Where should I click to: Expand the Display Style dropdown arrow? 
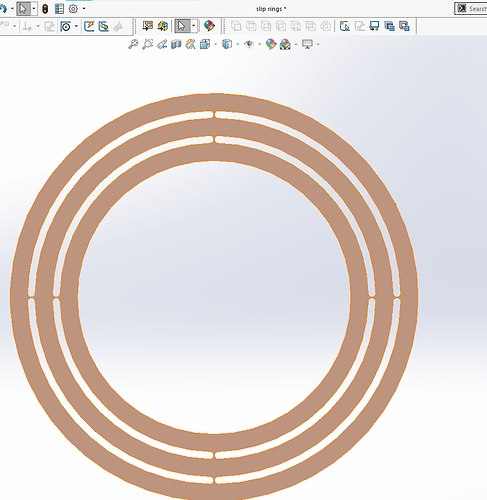237,44
